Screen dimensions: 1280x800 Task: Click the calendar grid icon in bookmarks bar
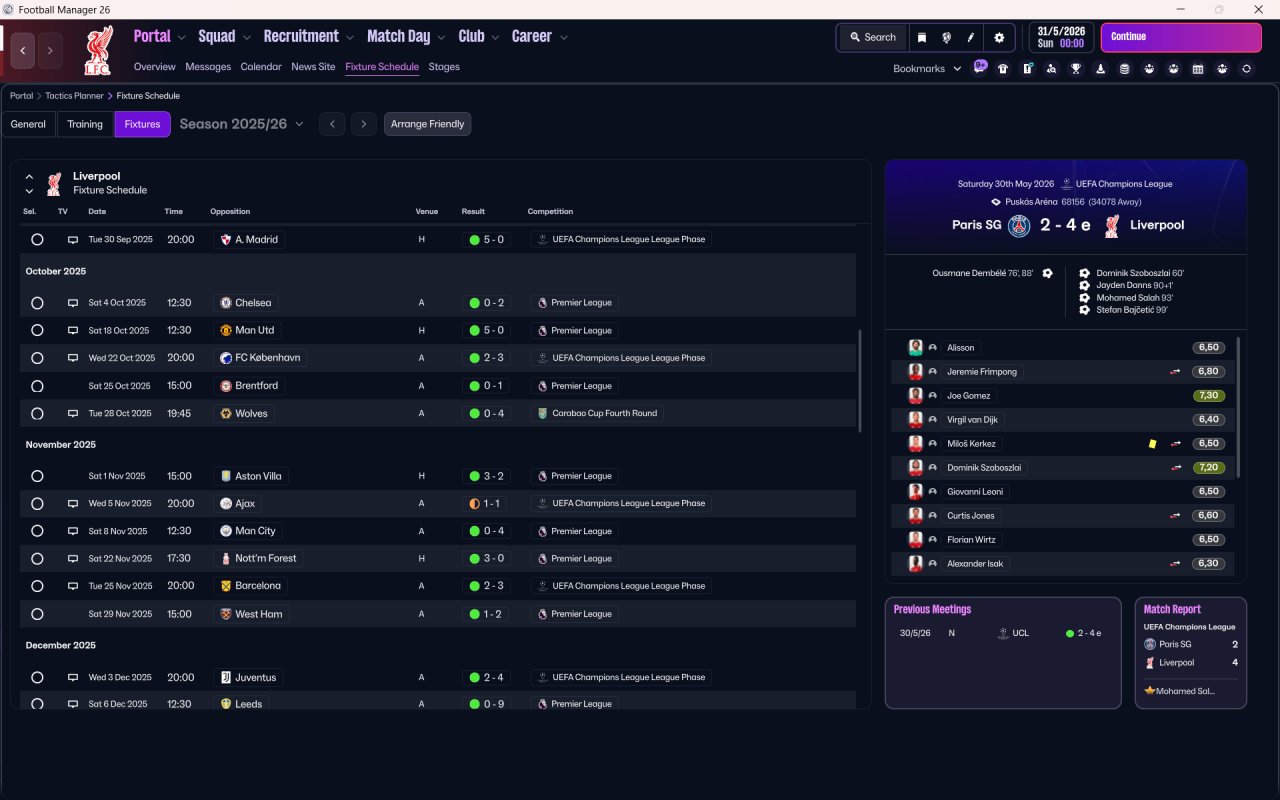[1197, 69]
